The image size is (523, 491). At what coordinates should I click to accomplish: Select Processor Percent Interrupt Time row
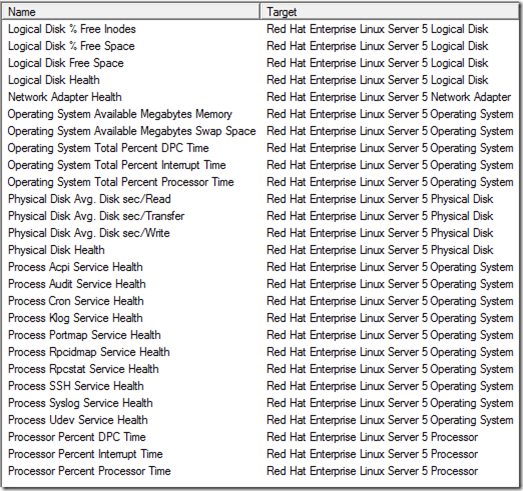pyautogui.click(x=260, y=454)
